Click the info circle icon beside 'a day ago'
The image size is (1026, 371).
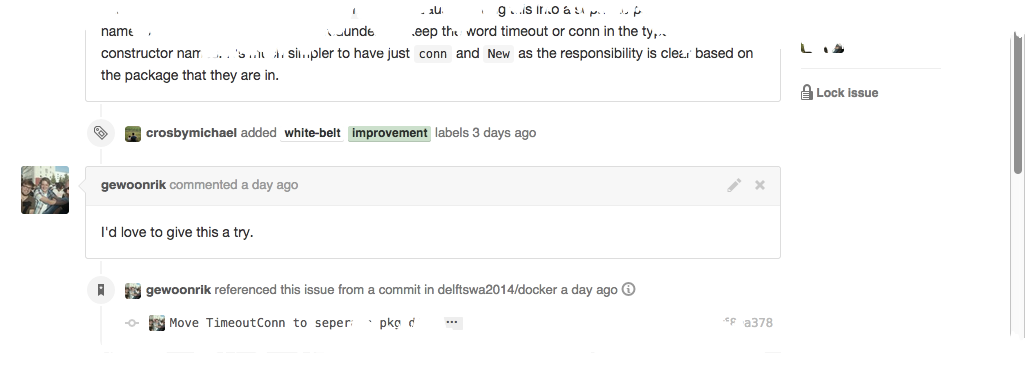coord(628,289)
